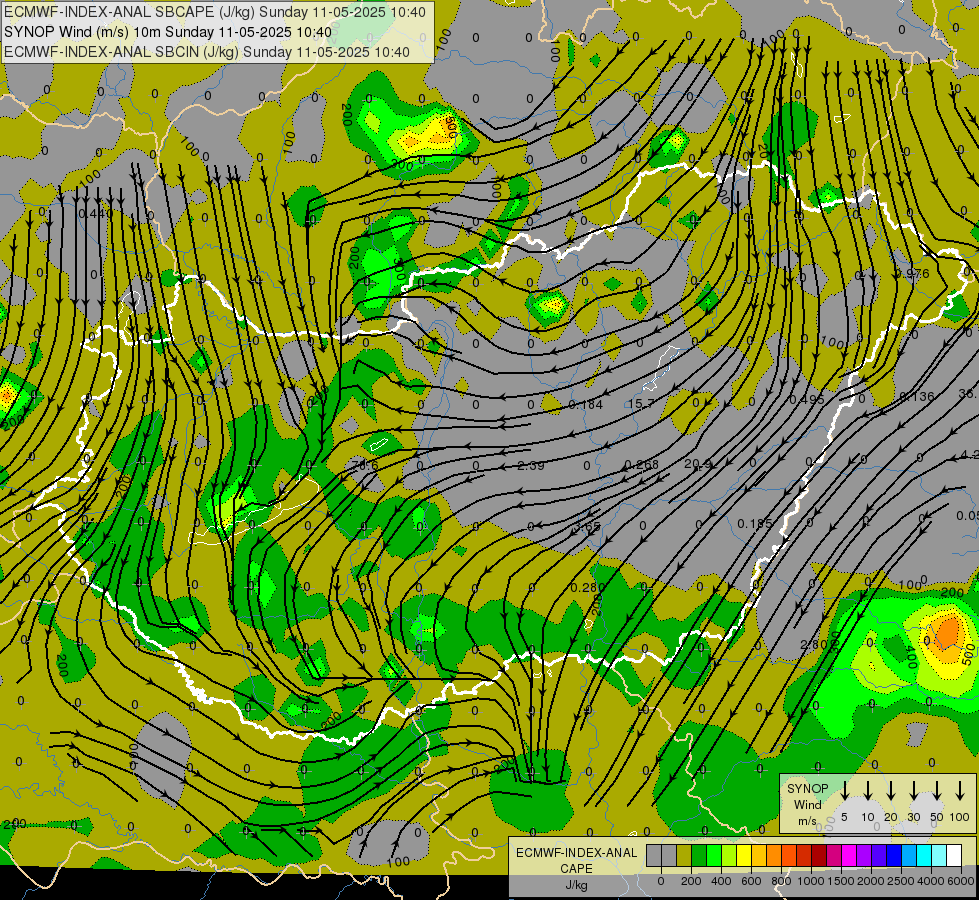
Task: Click the 2.80 value on the map
Action: click(x=814, y=644)
